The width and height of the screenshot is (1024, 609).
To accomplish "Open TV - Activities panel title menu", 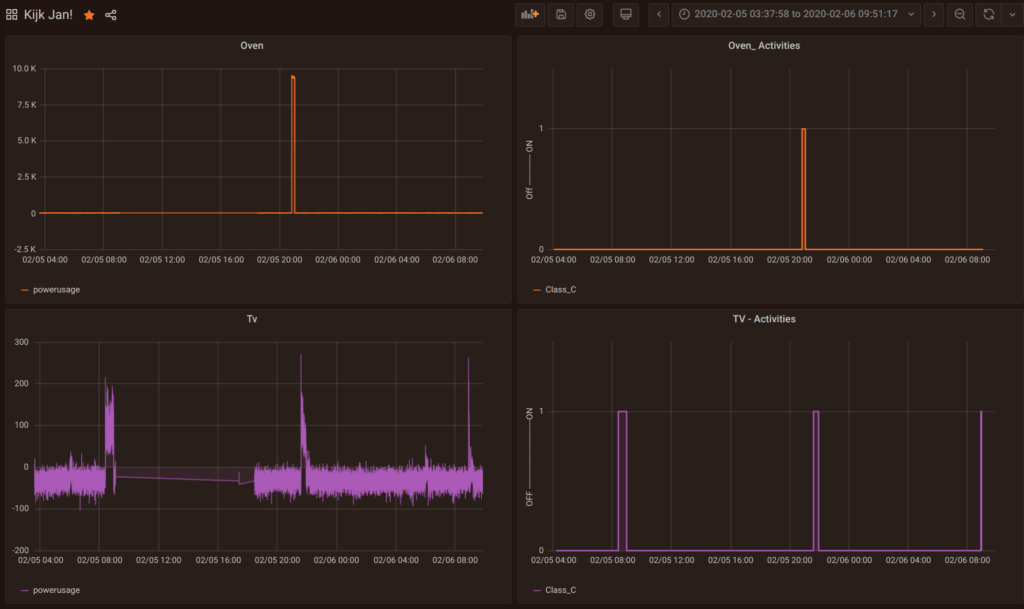I will [x=763, y=319].
